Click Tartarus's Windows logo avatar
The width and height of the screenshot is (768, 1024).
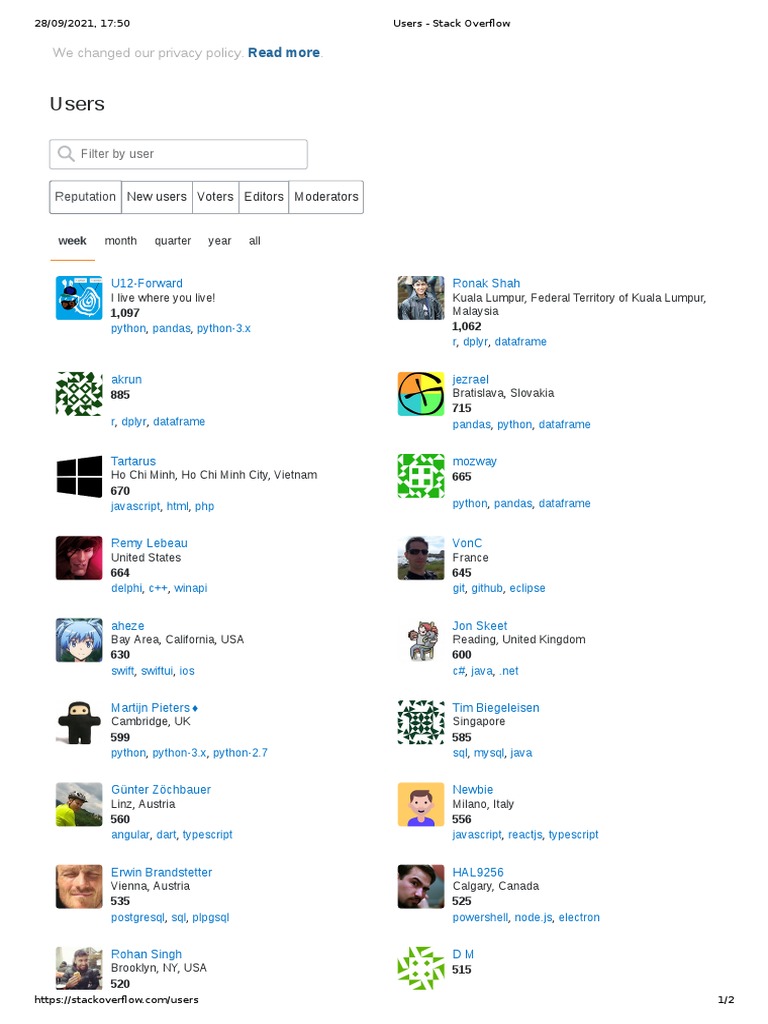point(79,476)
